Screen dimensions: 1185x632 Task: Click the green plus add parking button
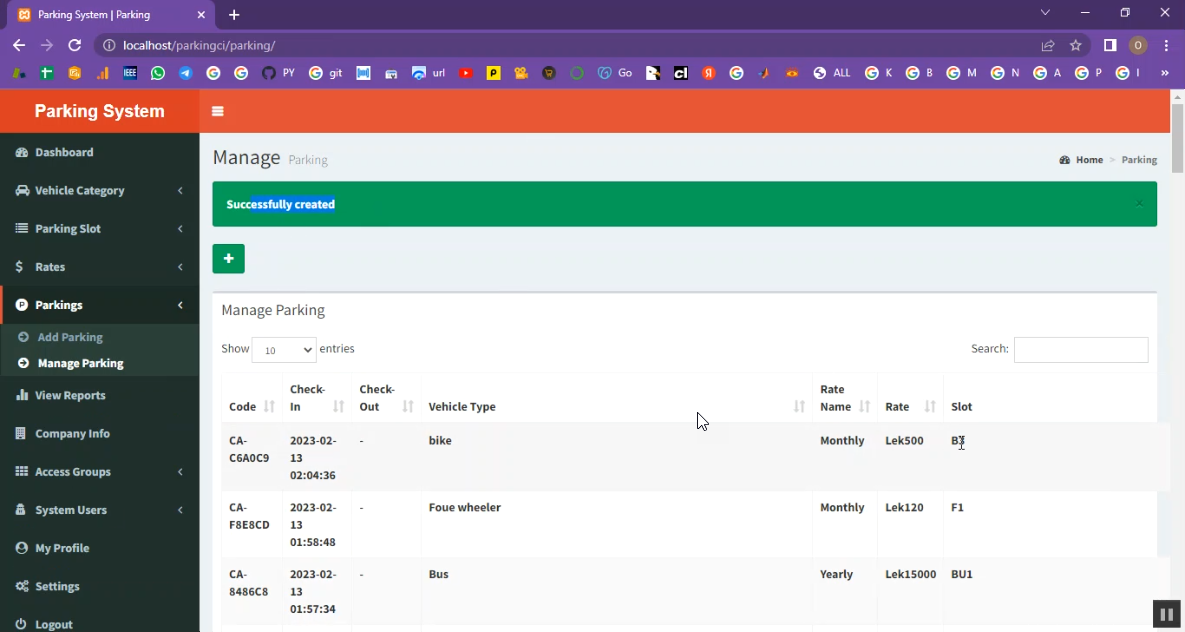(228, 259)
